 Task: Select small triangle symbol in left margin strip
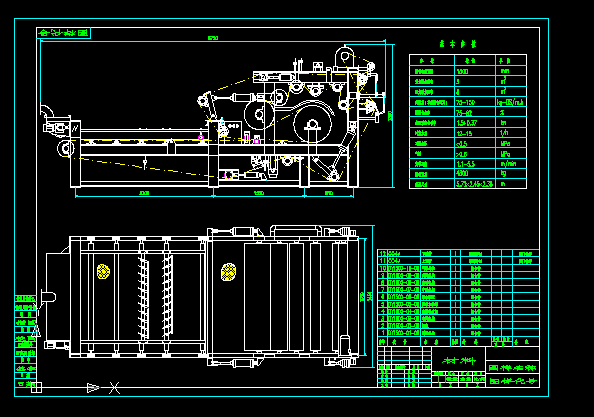tap(36, 330)
